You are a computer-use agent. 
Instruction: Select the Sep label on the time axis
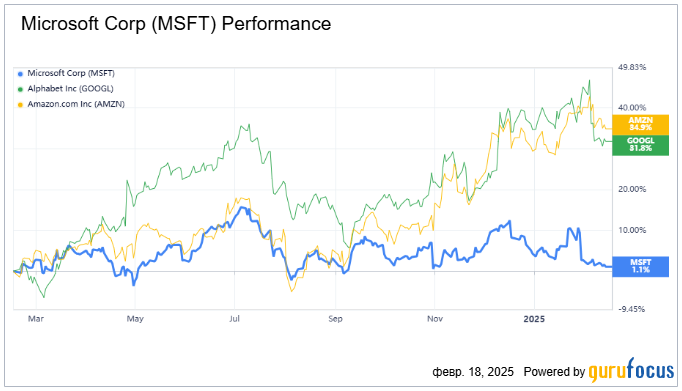[335, 319]
